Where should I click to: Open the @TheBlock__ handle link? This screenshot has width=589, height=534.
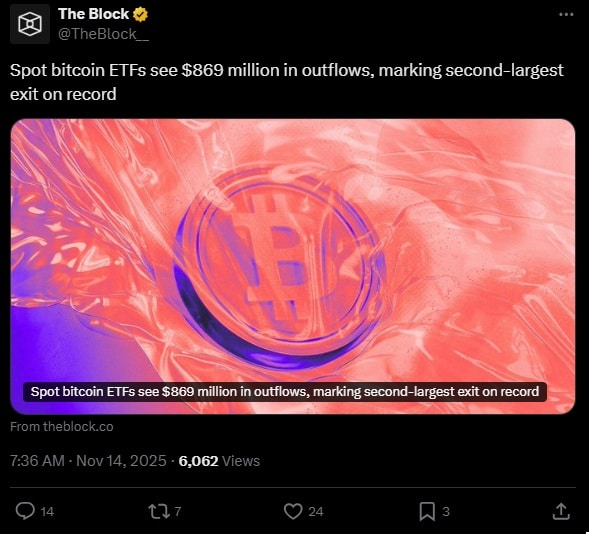(103, 34)
